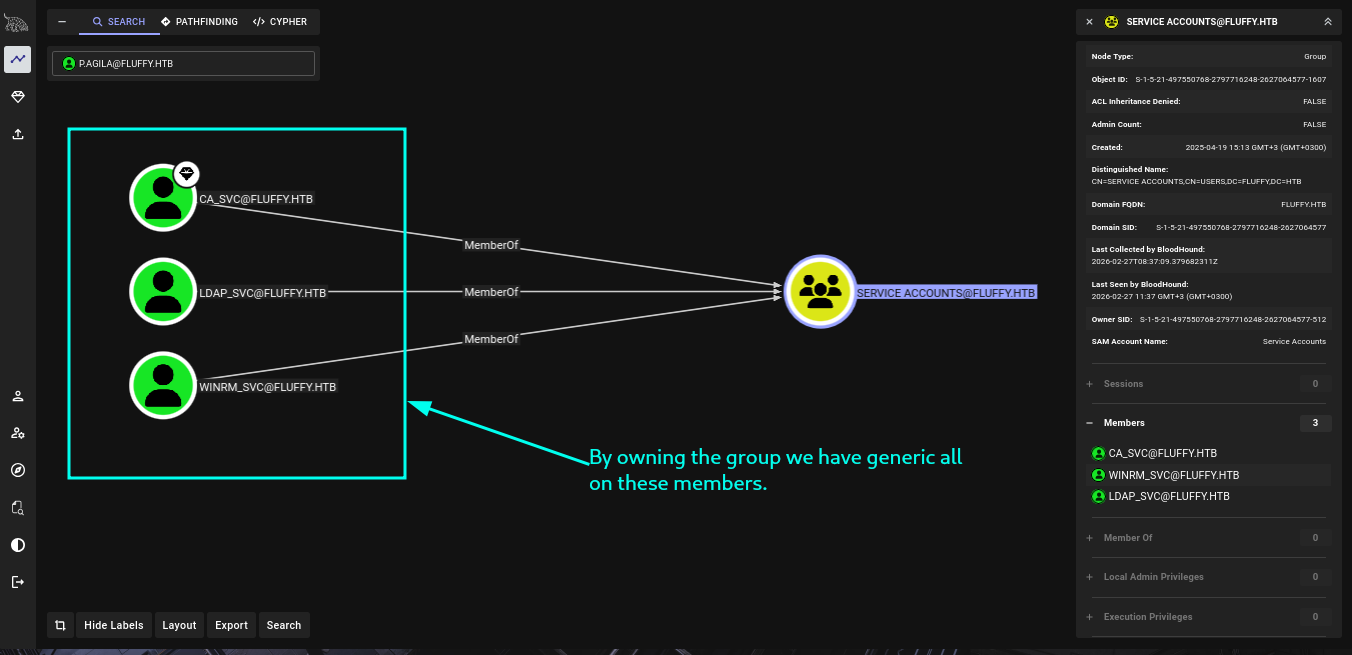Open the administration user-gear icon
The image size is (1352, 655).
(x=18, y=433)
